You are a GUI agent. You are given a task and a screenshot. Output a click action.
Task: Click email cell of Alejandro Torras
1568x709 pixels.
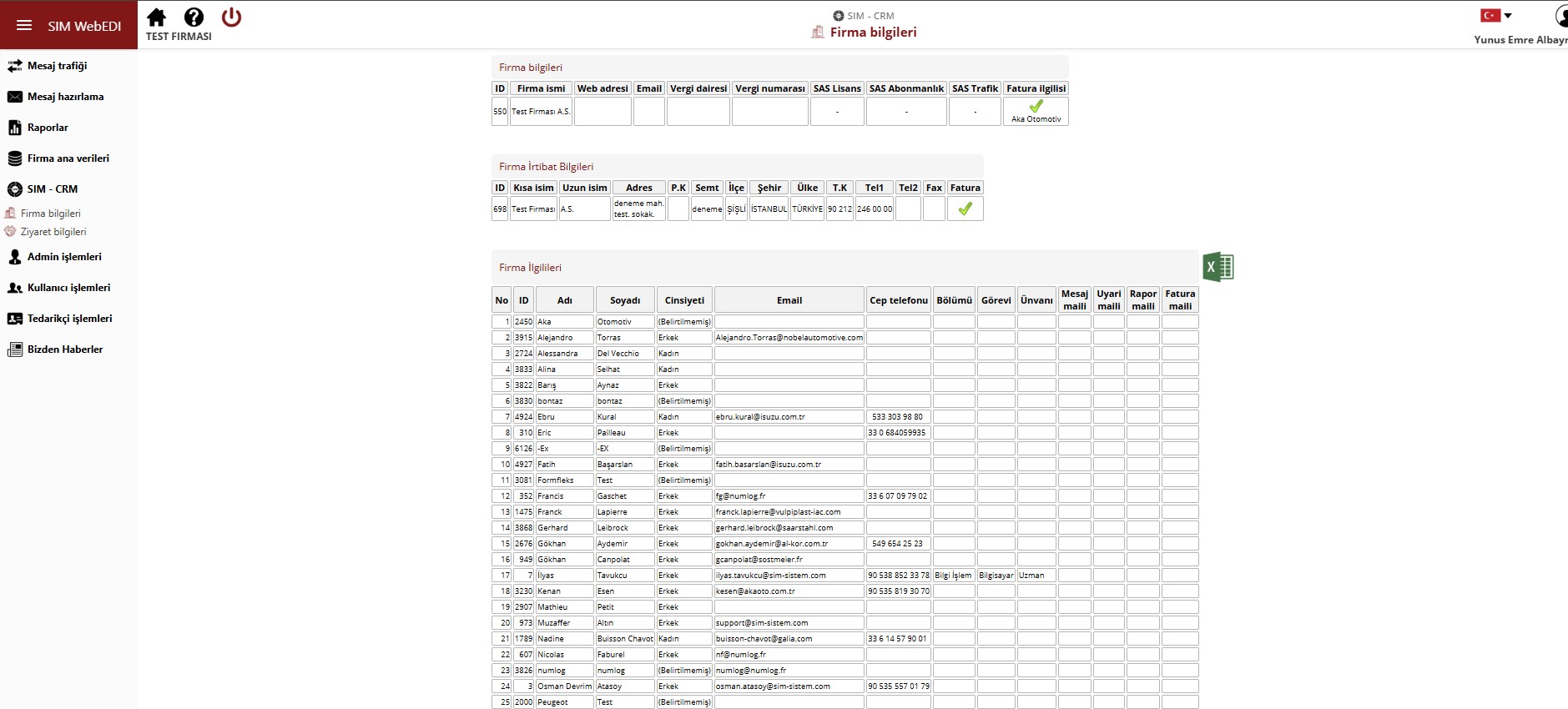click(789, 337)
